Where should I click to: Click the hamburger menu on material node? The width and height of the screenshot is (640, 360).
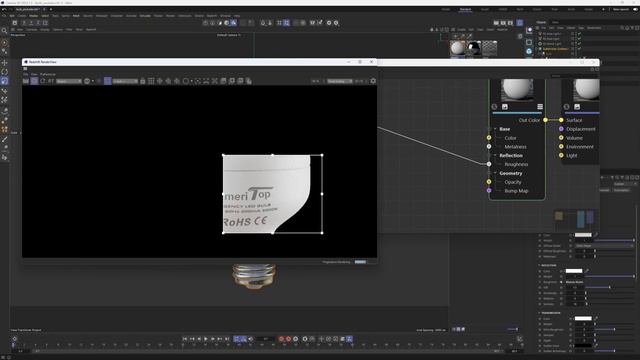point(540,107)
